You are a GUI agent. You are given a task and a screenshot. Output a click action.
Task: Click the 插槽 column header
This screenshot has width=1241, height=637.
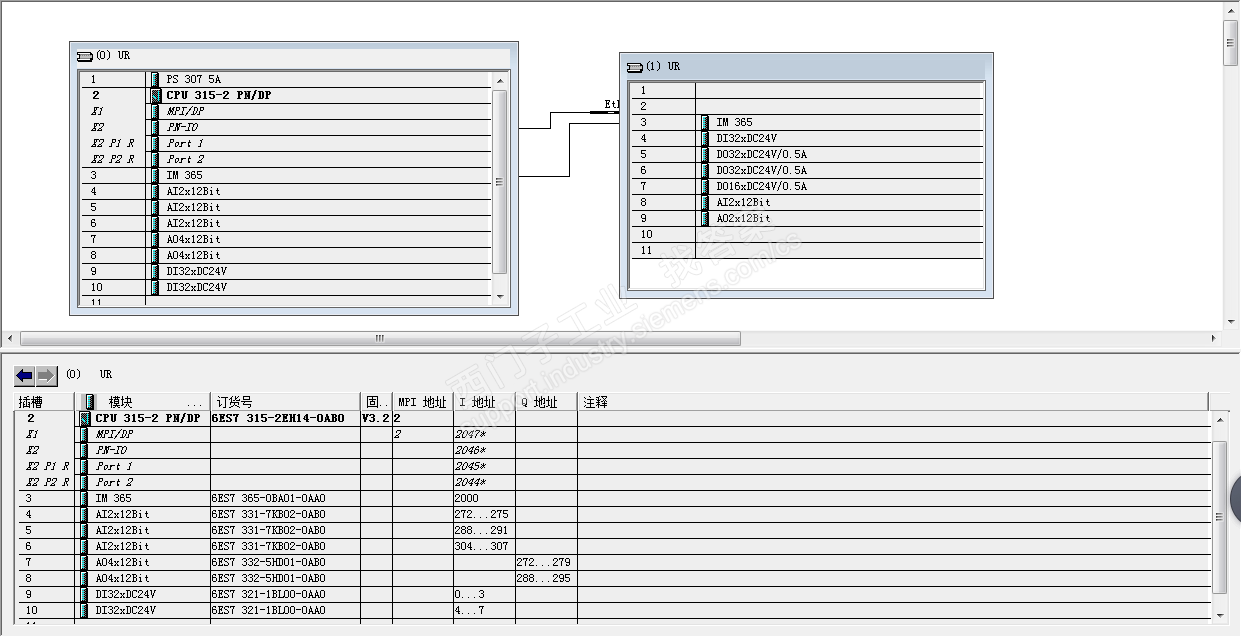44,402
